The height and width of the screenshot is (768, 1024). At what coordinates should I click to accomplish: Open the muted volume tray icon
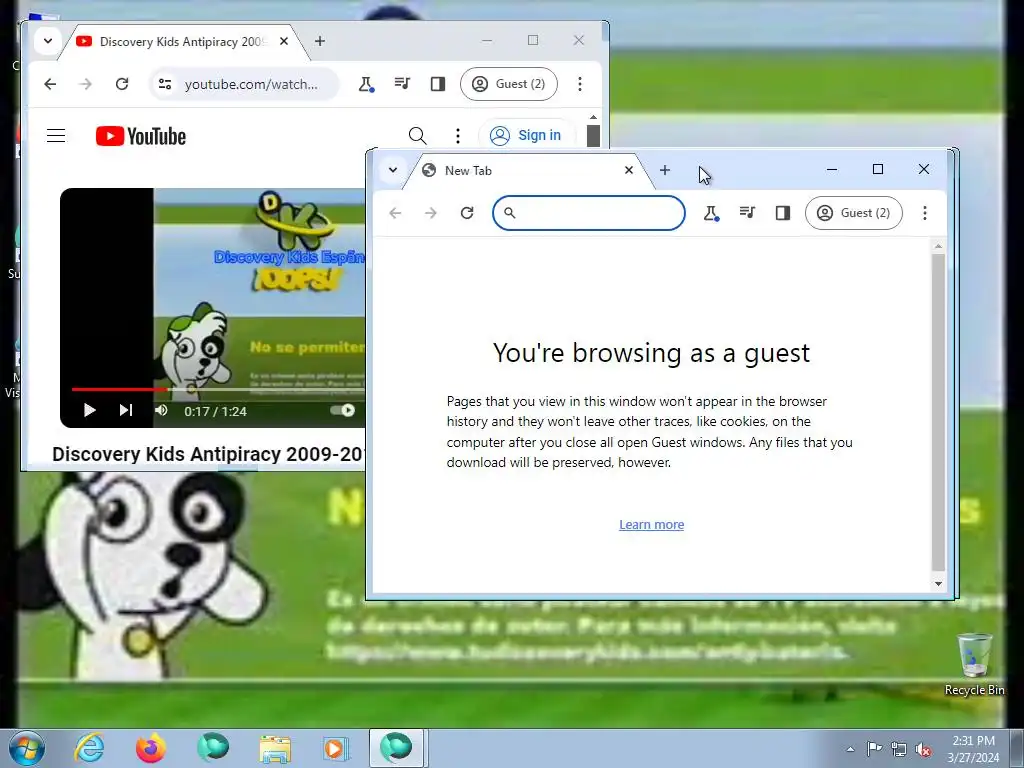coord(923,749)
